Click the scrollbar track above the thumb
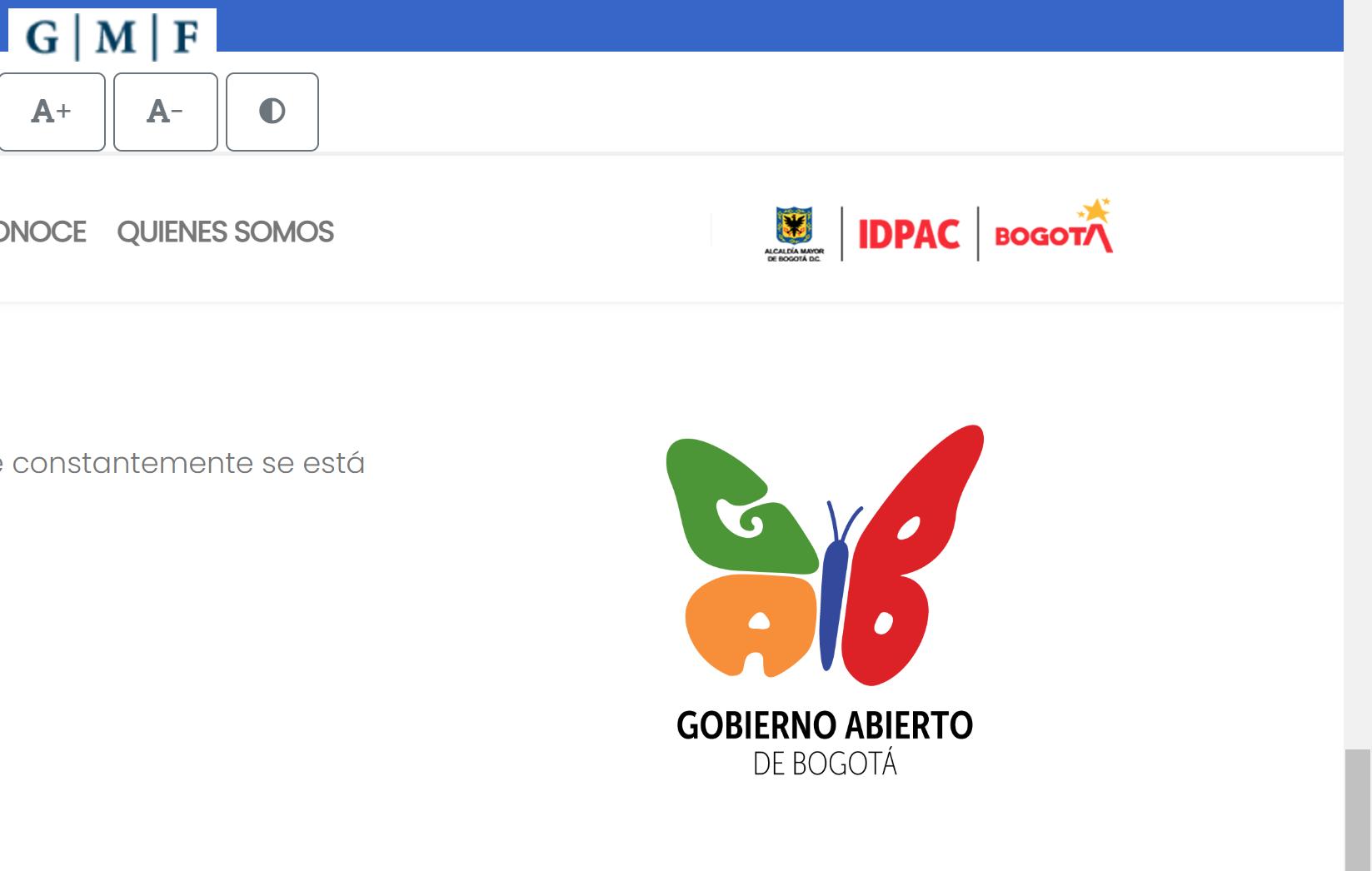 (x=1358, y=375)
